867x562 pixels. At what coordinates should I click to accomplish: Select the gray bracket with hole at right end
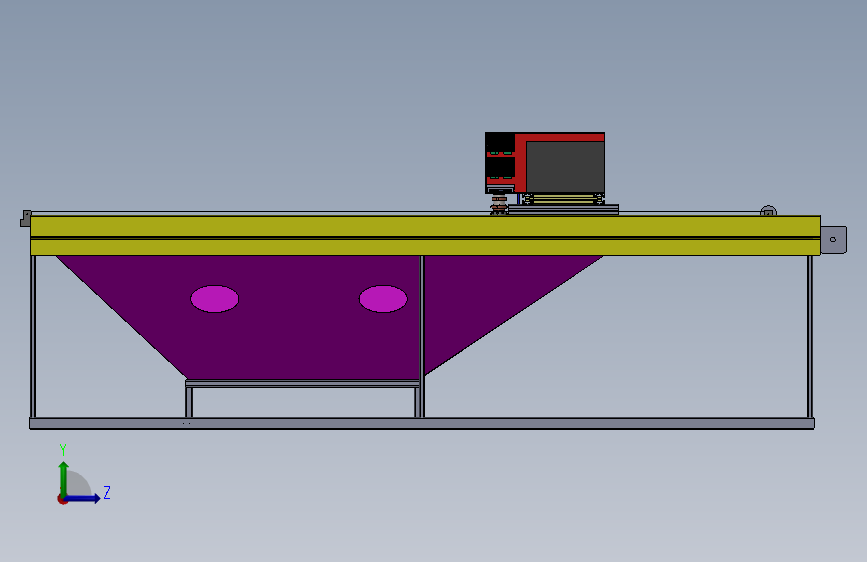[x=833, y=240]
